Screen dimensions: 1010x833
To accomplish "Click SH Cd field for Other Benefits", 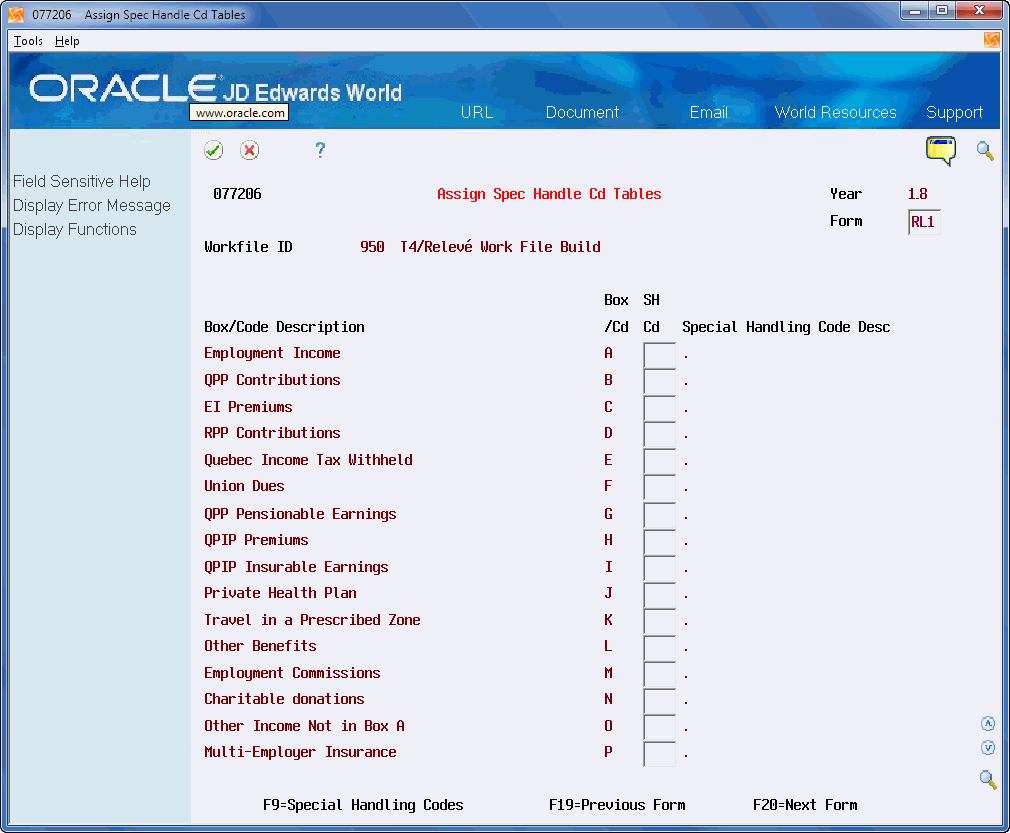I will 660,647.
